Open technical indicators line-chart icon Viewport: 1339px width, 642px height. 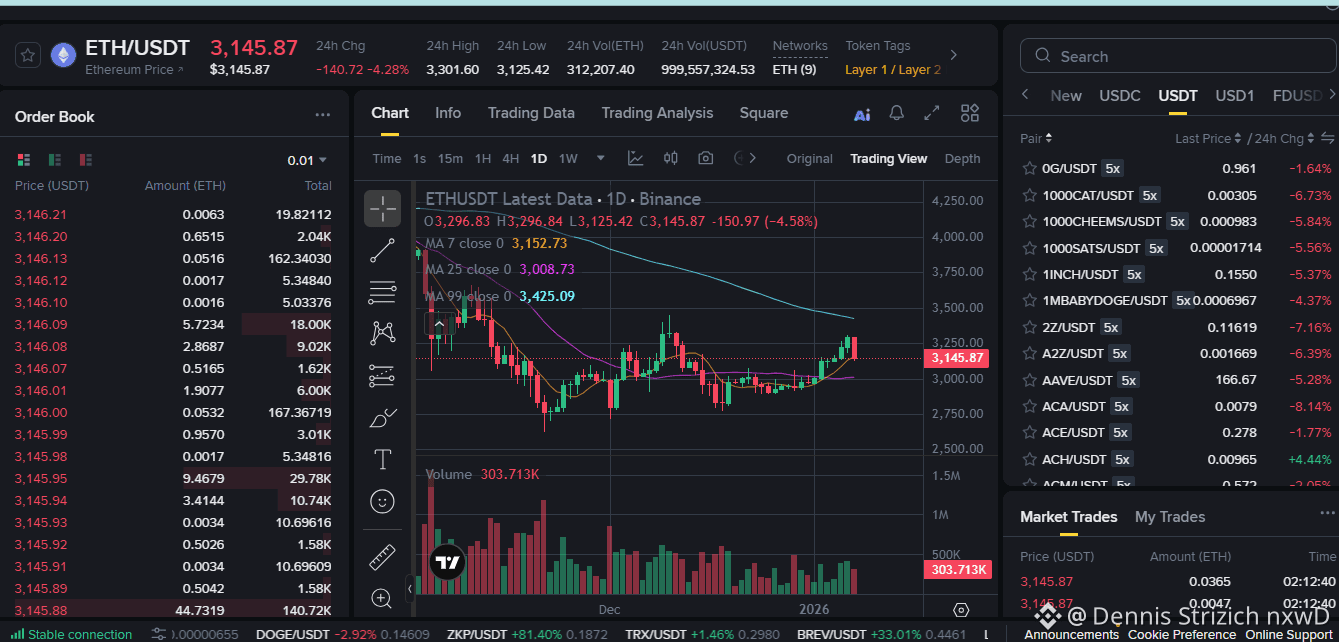635,158
